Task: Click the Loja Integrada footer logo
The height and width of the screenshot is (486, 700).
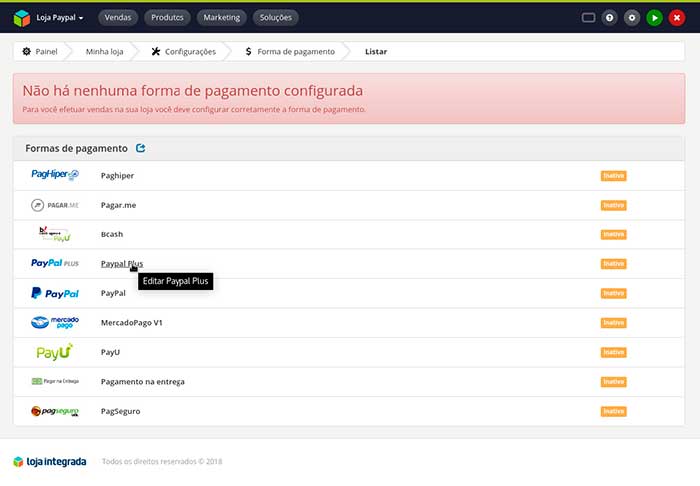Action: 50,461
